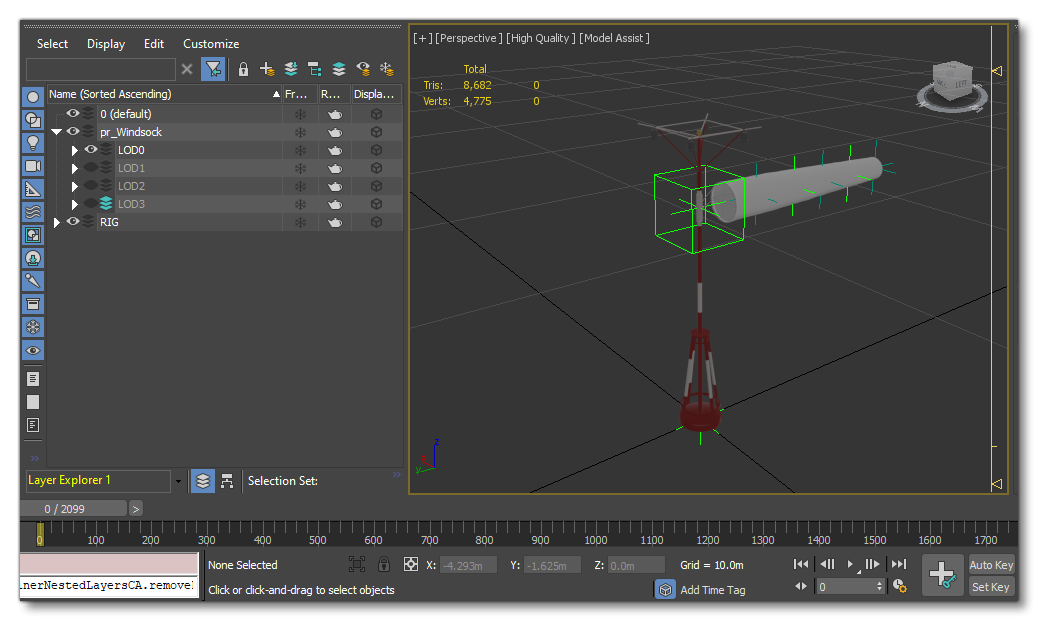
Task: Collapse the pr_Windsock layer tree
Action: click(57, 131)
